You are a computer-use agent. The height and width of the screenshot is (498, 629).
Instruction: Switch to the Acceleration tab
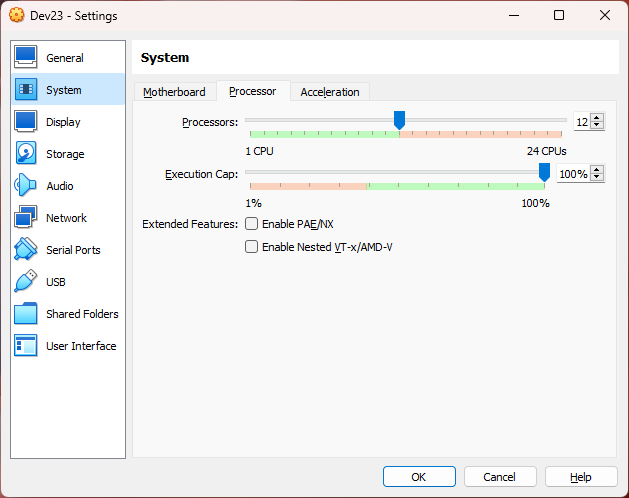[x=330, y=92]
